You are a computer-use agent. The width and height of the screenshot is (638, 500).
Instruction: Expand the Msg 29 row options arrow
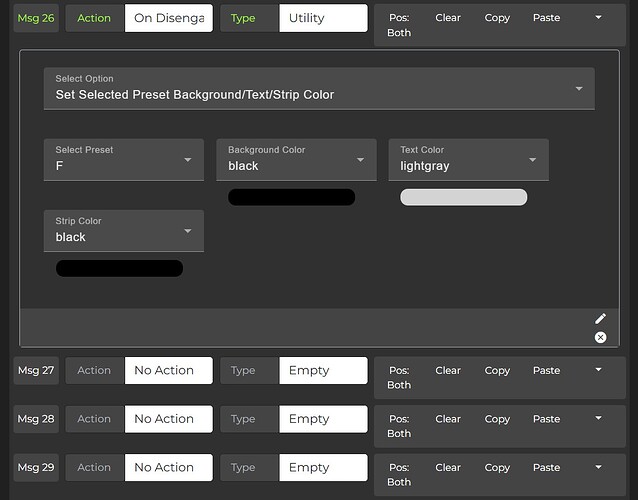coord(598,467)
